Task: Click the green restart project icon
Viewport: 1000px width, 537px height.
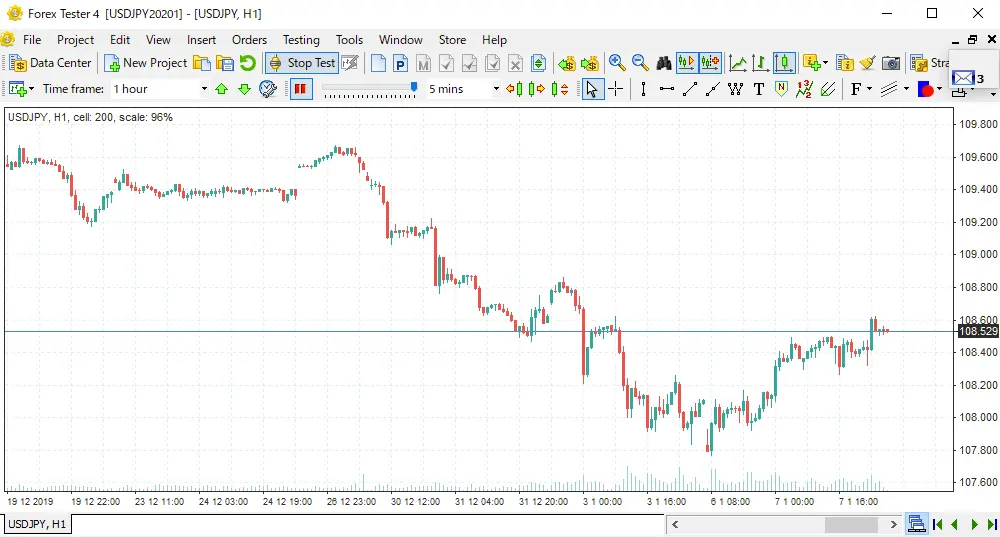Action: pyautogui.click(x=247, y=63)
